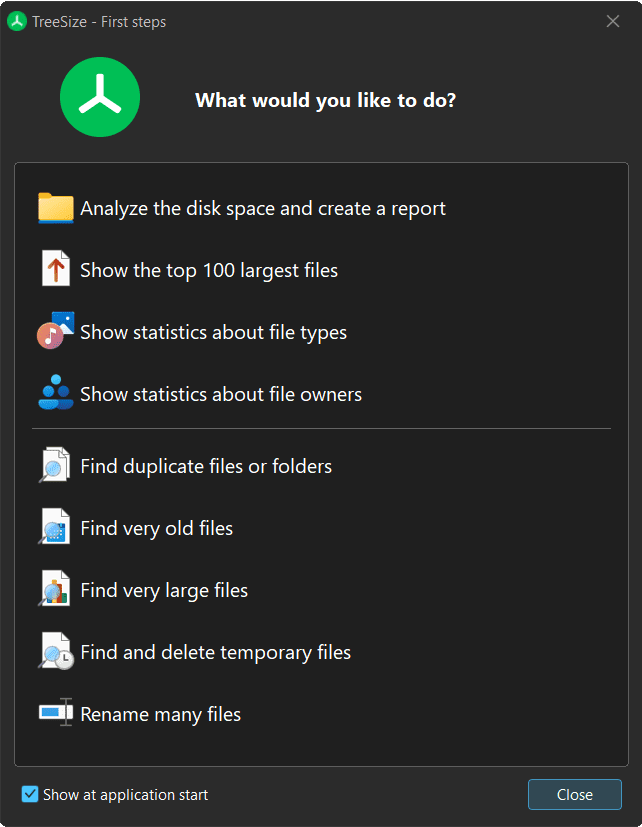Click the blue people icon for file owners
The image size is (642, 827).
click(55, 392)
